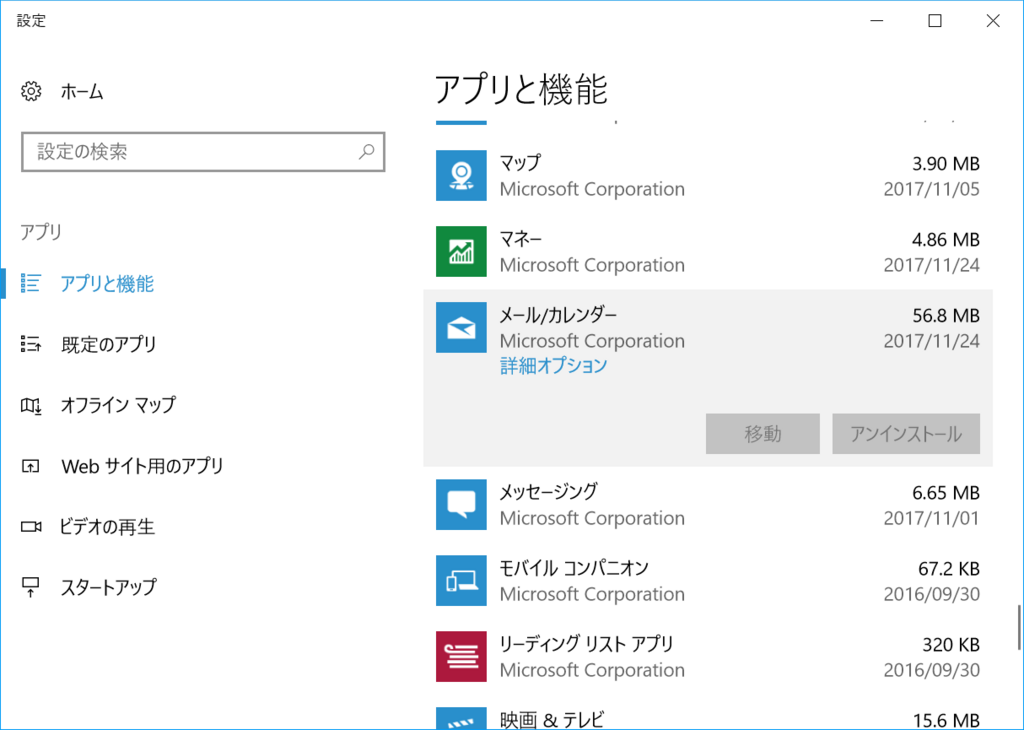This screenshot has width=1024, height=730.
Task: Click the 映画 & テレビ app icon
Action: [461, 718]
